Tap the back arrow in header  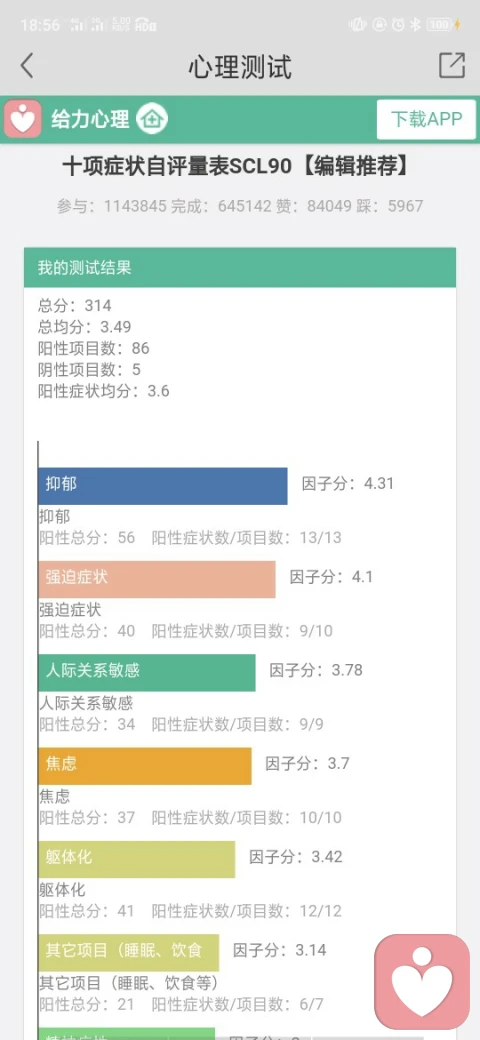click(27, 66)
